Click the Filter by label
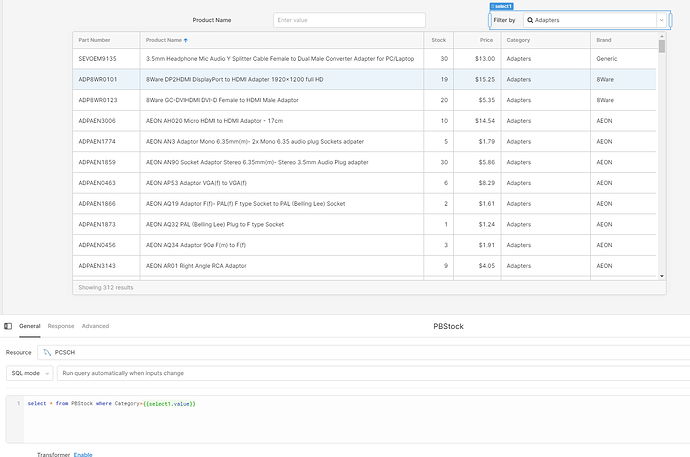This screenshot has height=457, width=690. tap(504, 20)
